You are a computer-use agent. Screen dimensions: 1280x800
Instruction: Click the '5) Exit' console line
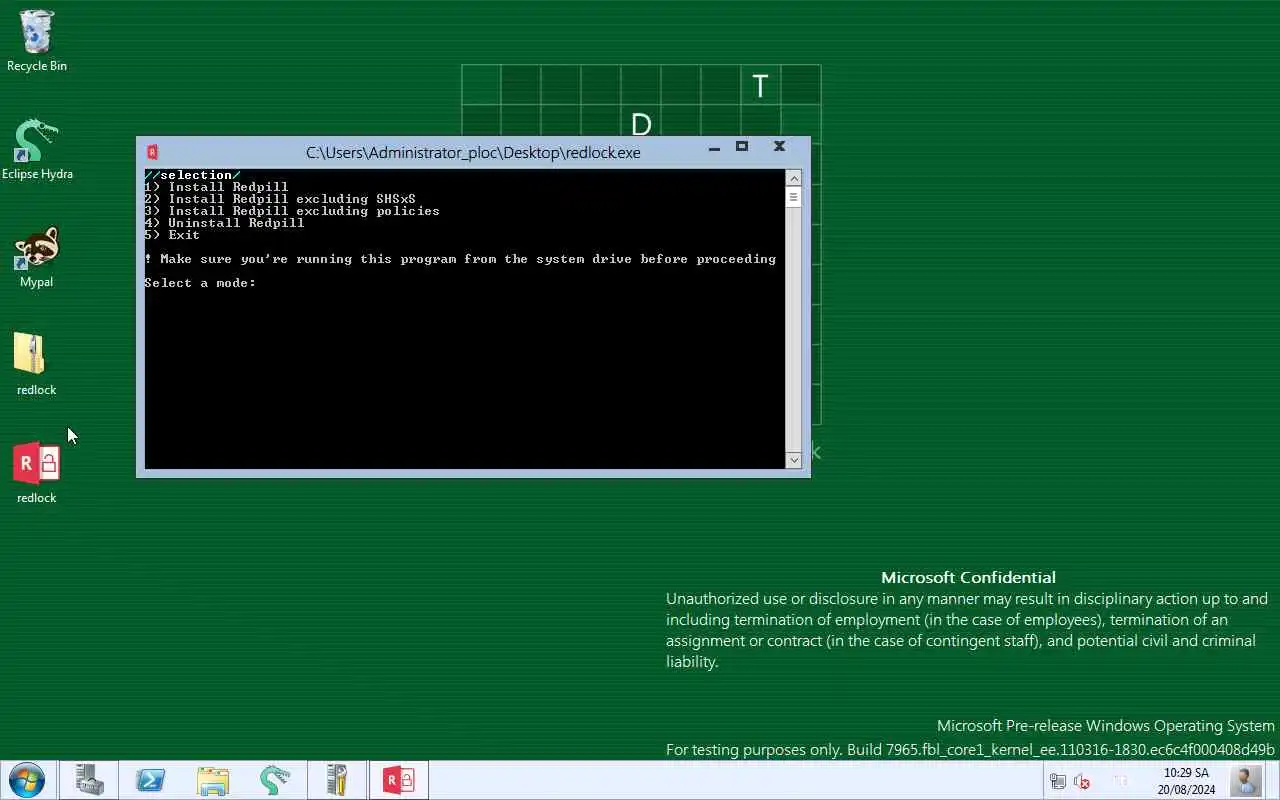click(x=172, y=235)
